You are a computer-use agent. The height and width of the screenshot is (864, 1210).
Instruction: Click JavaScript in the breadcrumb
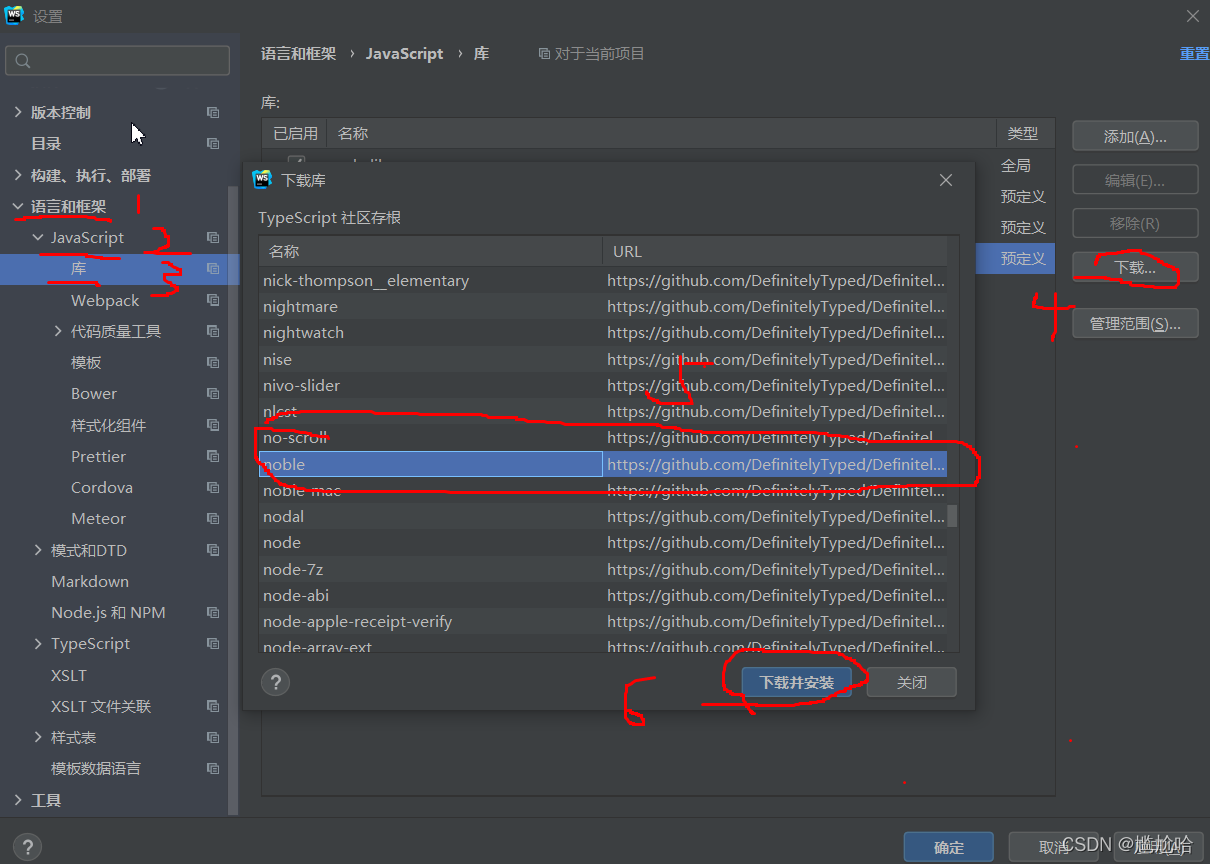pos(404,53)
